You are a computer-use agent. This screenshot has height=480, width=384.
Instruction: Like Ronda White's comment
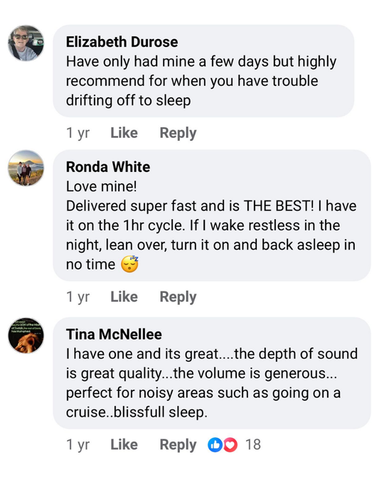pyautogui.click(x=124, y=297)
